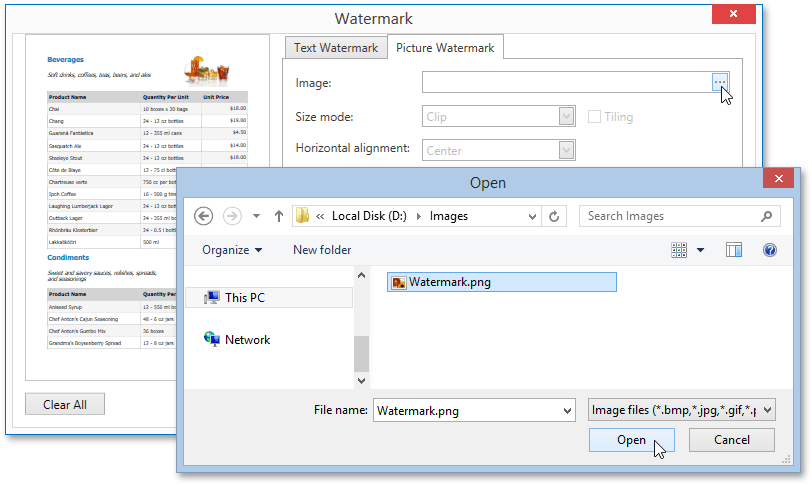Expand the address bar path dropdown
Viewport: 812px width, 485px height.
pyautogui.click(x=532, y=216)
